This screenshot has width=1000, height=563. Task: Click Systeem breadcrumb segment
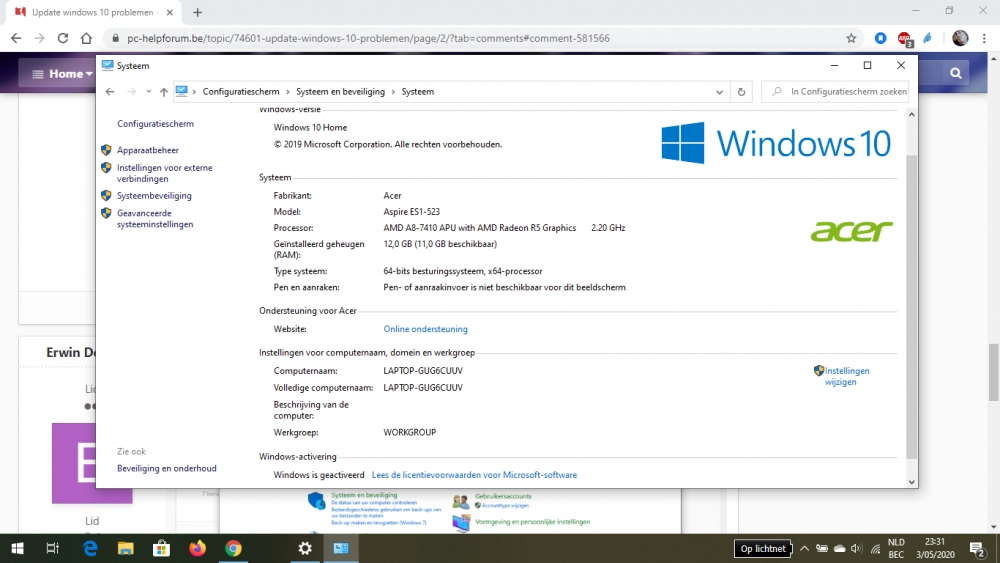coord(418,92)
